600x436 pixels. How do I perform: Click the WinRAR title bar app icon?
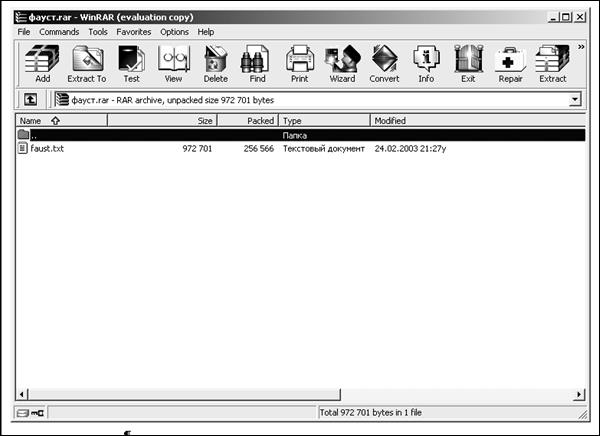[21, 17]
